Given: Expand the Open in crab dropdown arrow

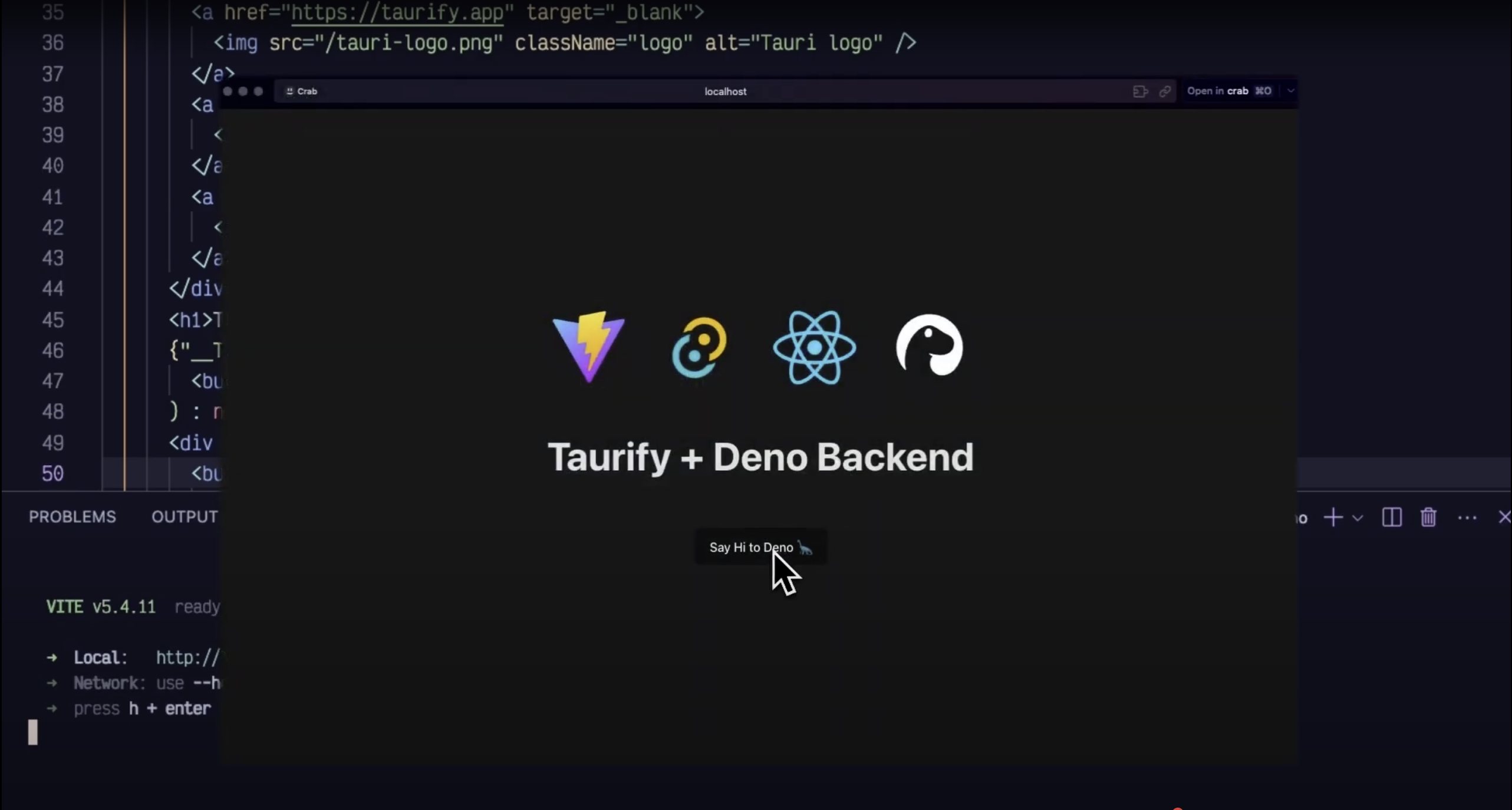Looking at the screenshot, I should pyautogui.click(x=1290, y=91).
